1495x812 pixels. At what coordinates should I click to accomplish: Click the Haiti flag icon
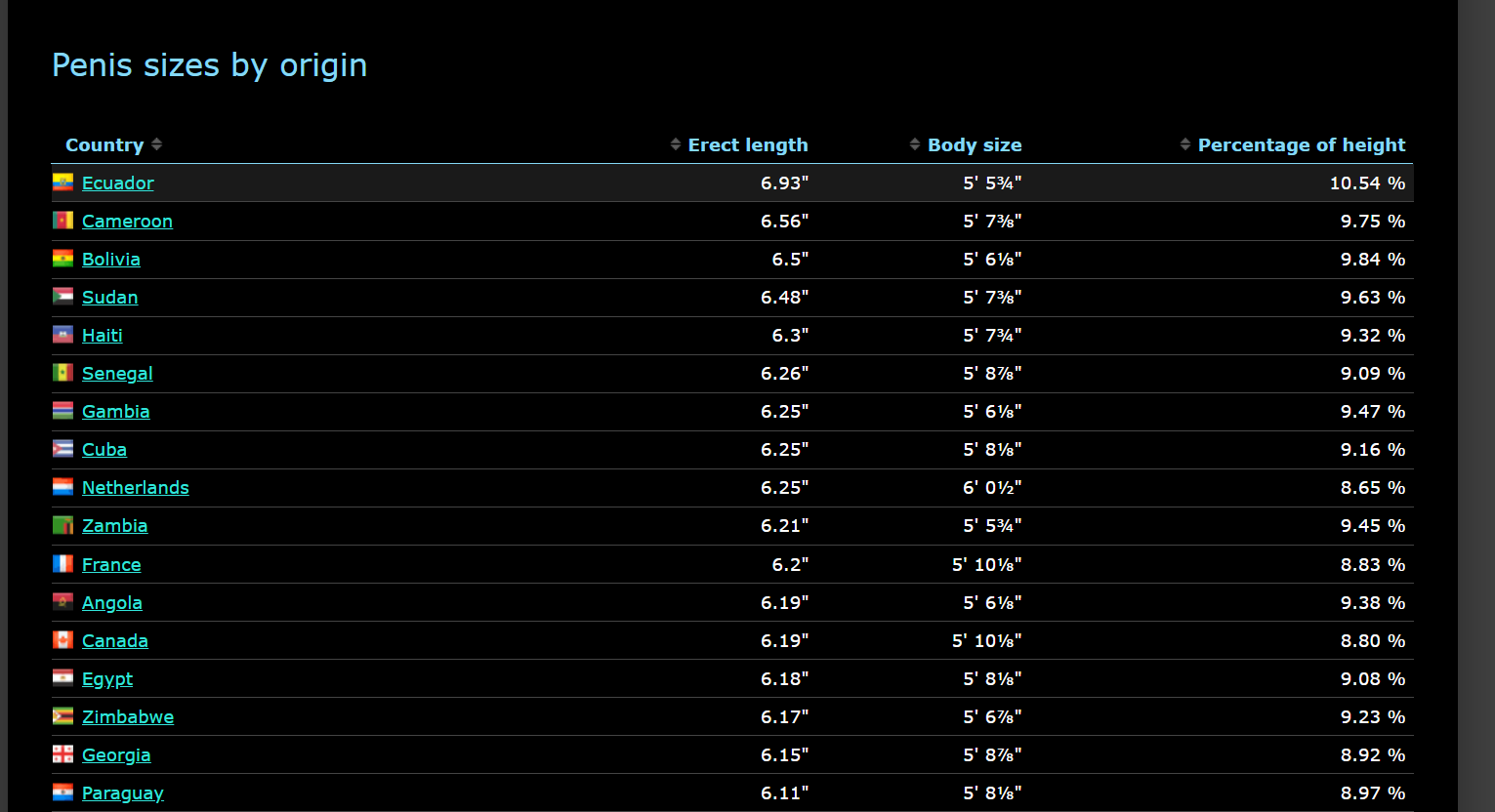(x=62, y=334)
